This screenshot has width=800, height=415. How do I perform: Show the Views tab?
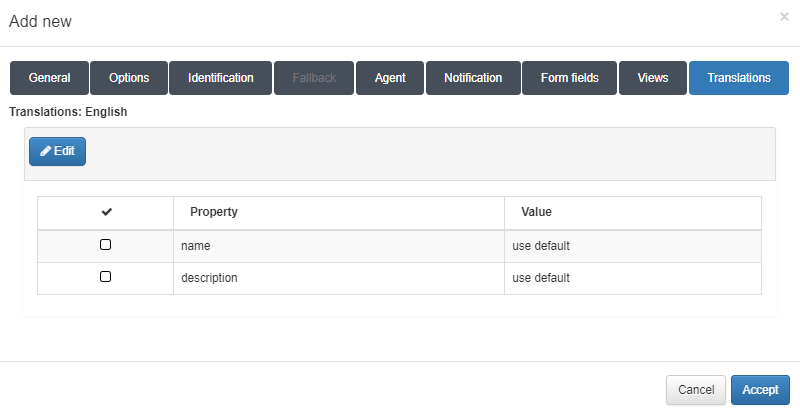coord(653,78)
